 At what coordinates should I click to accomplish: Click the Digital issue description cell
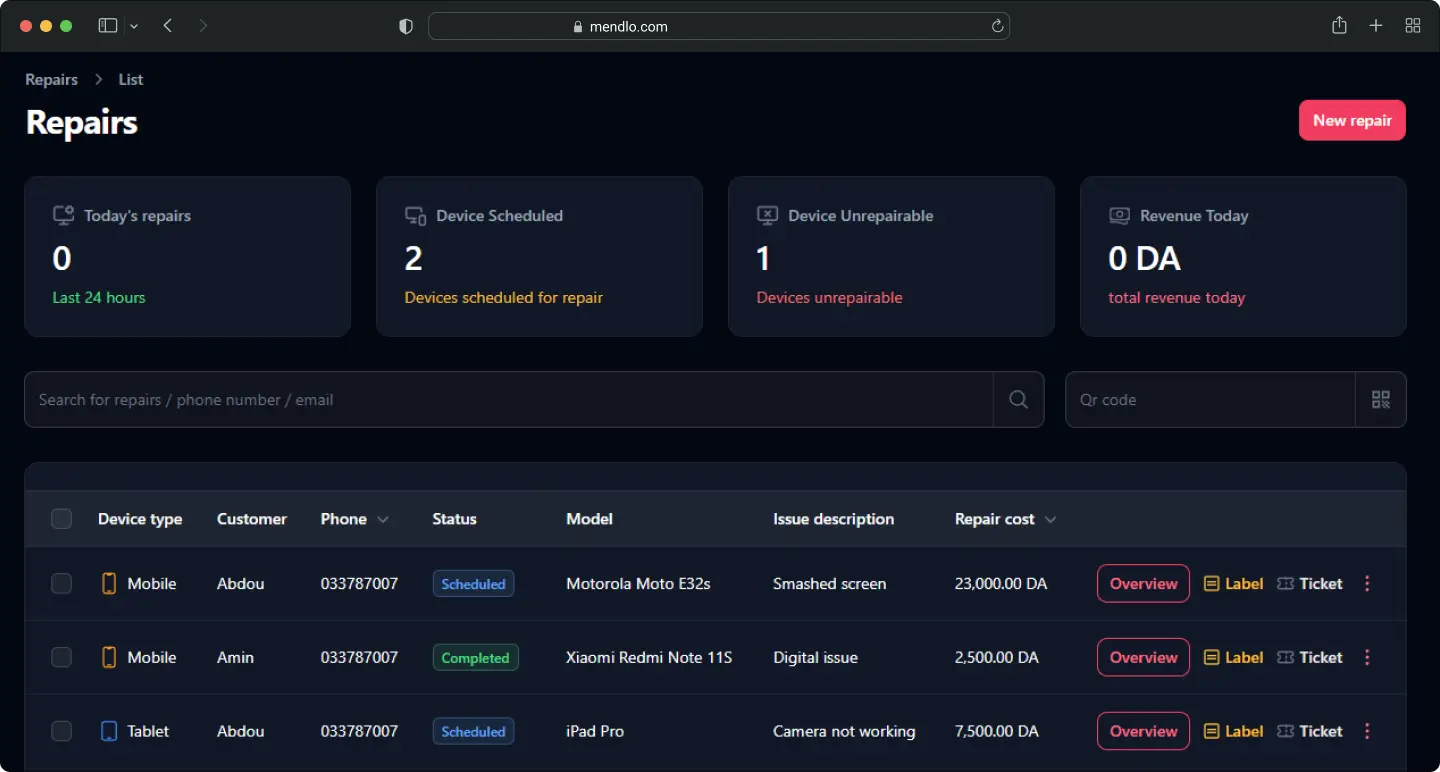pos(815,657)
